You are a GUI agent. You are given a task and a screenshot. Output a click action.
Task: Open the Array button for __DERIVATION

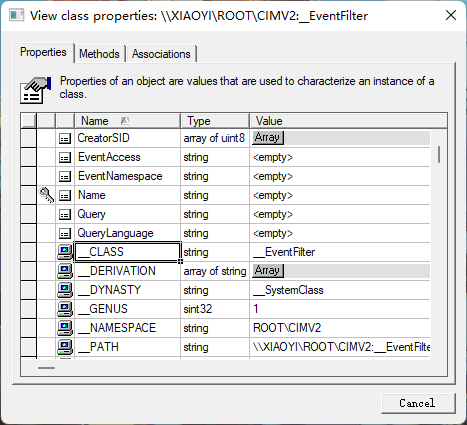point(268,270)
